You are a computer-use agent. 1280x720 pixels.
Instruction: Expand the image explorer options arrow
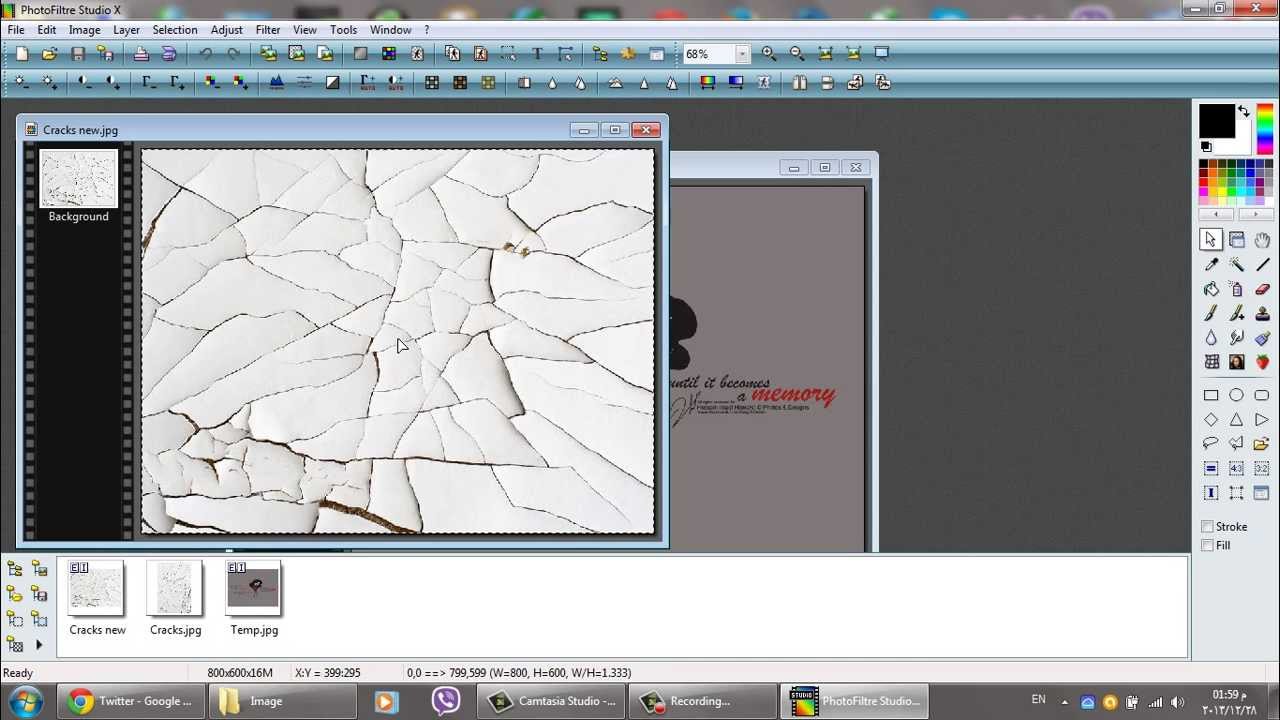(39, 645)
